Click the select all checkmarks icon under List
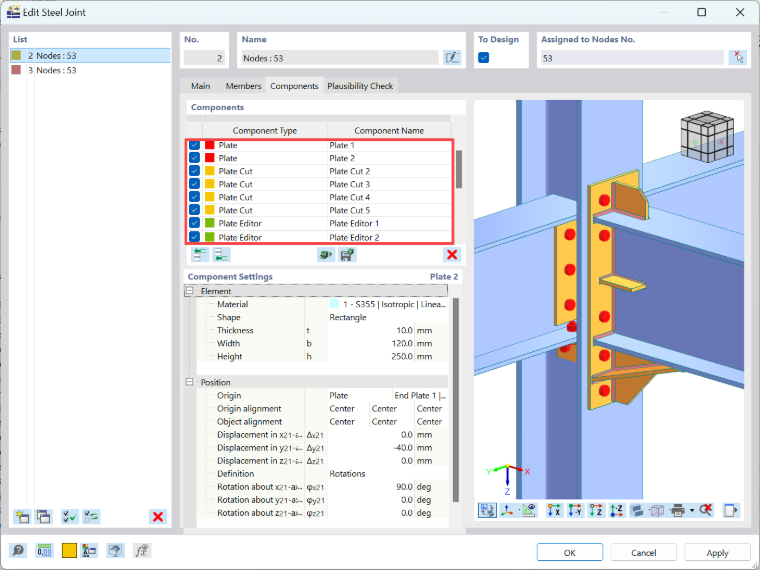760x570 pixels. point(70,516)
